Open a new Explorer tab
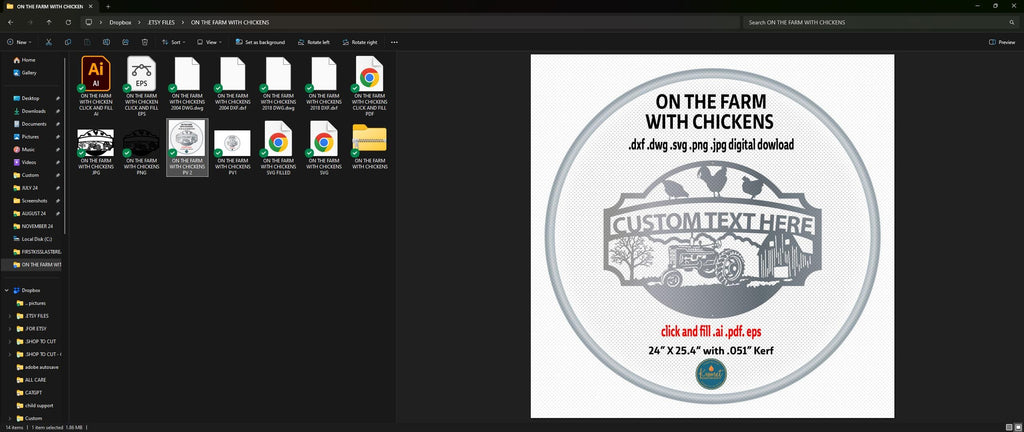 (108, 6)
